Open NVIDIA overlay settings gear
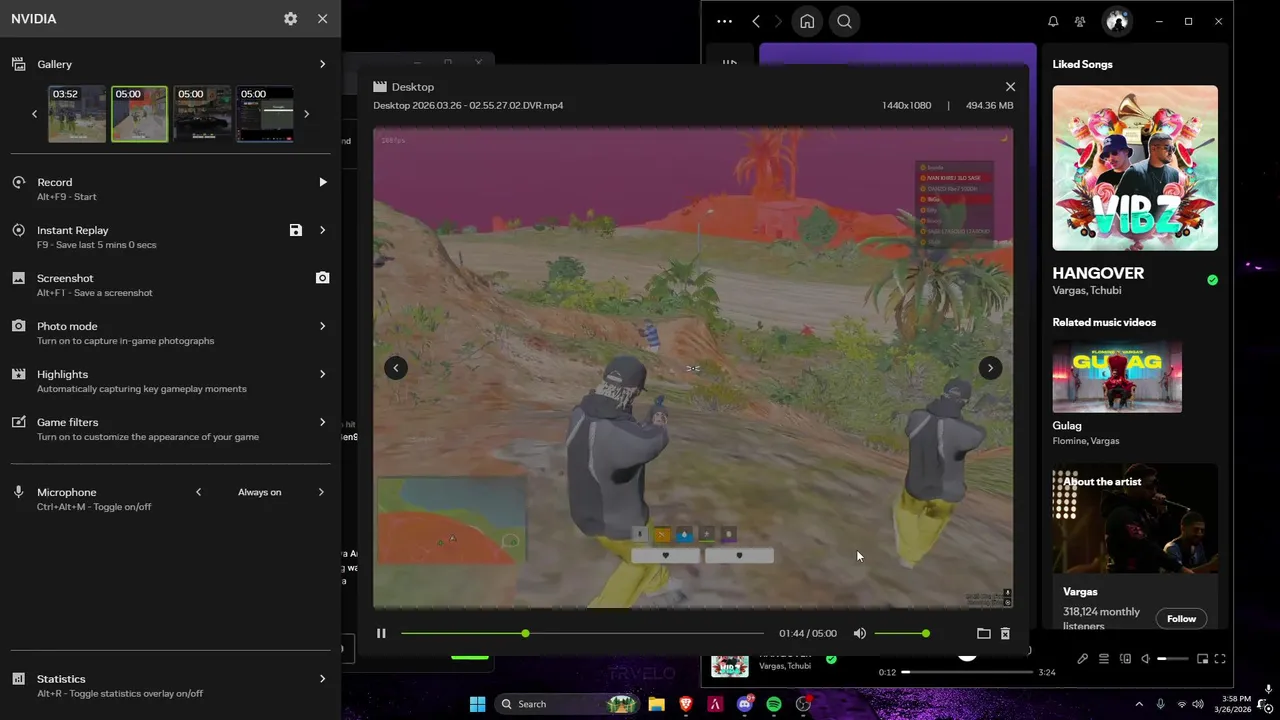The height and width of the screenshot is (720, 1280). coord(290,19)
